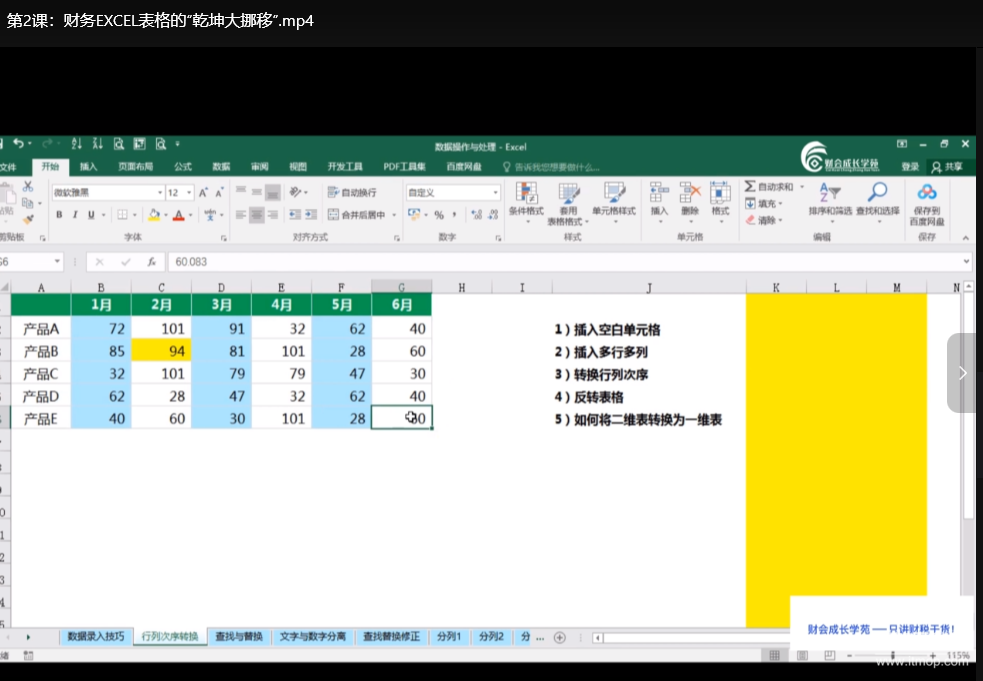Click the Cut scissors icon
The width and height of the screenshot is (983, 681).
(x=28, y=186)
